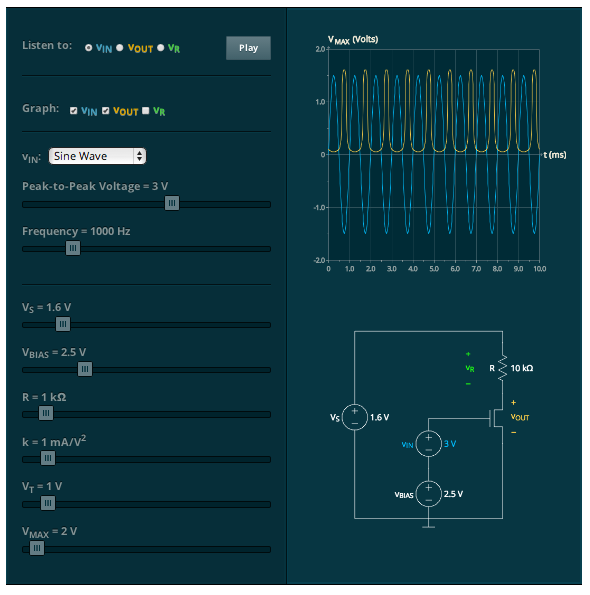590x595 pixels.
Task: Open the Sine Wave waveform dropdown
Action: click(x=97, y=156)
